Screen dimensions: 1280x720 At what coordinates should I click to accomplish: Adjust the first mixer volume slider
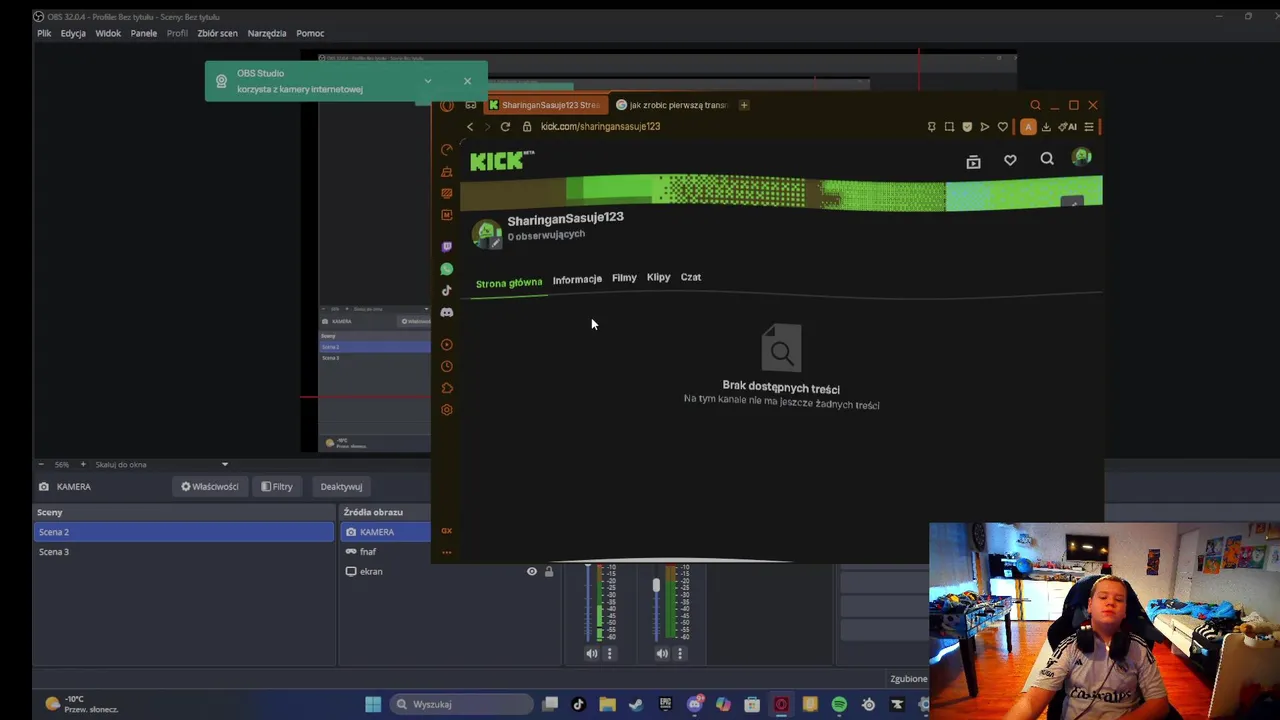point(588,604)
